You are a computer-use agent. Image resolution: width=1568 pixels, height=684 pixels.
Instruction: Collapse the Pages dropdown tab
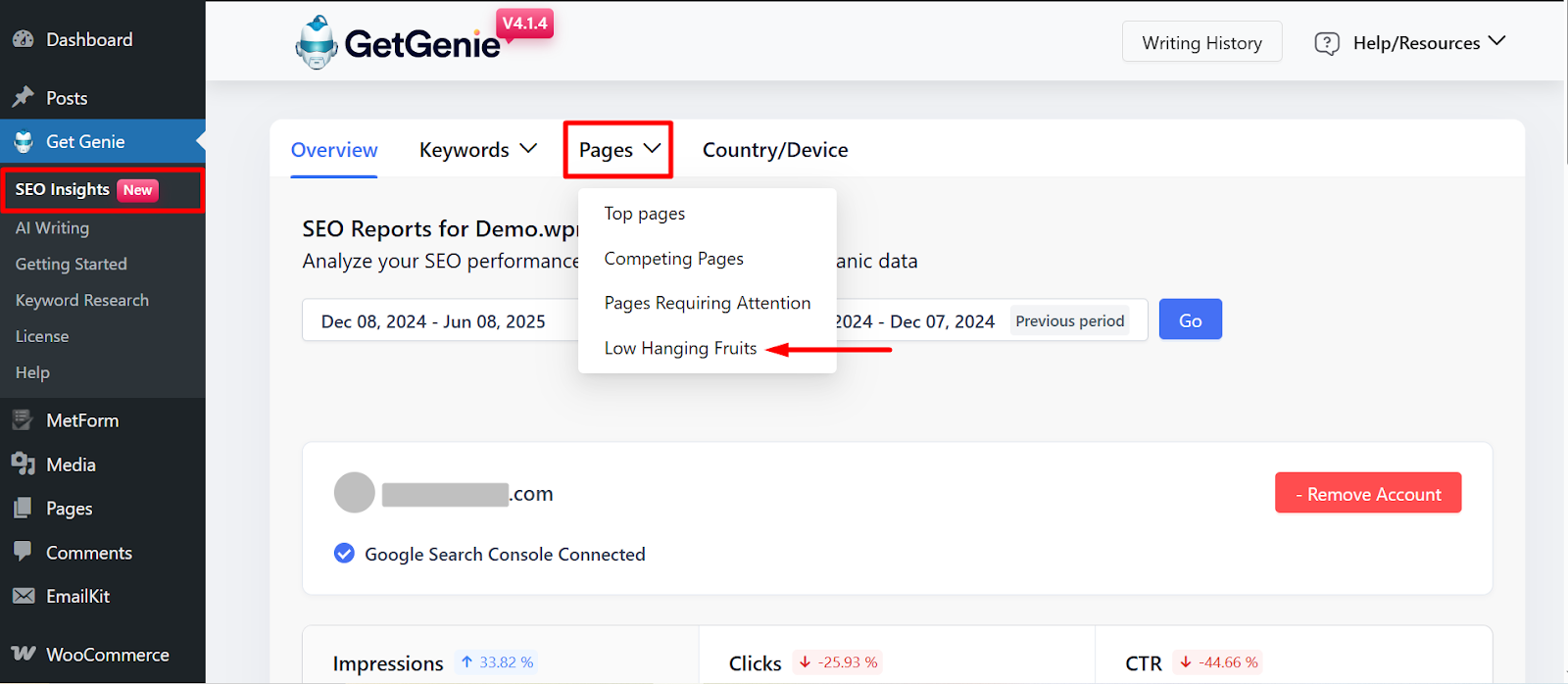618,150
